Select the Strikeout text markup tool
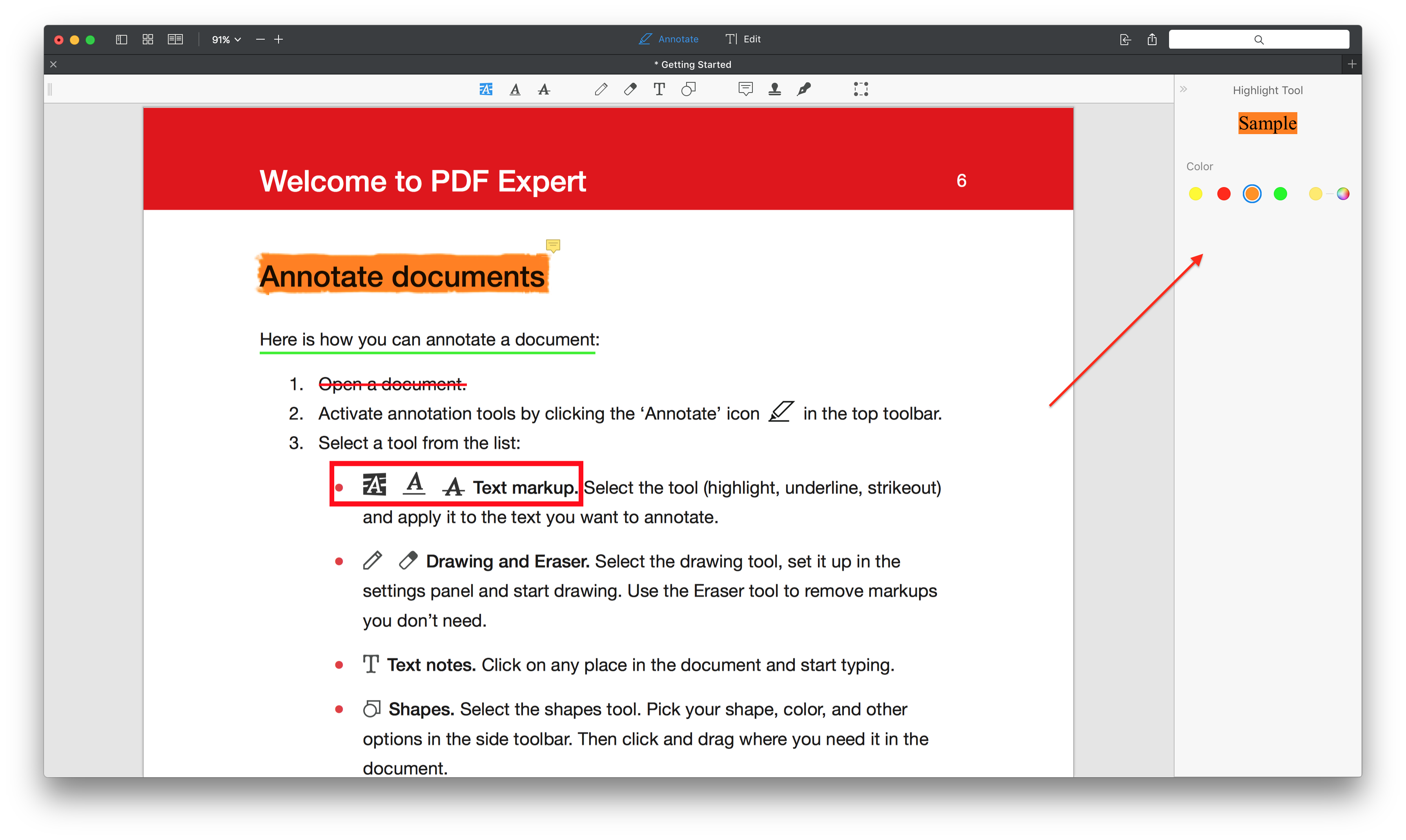 point(545,89)
